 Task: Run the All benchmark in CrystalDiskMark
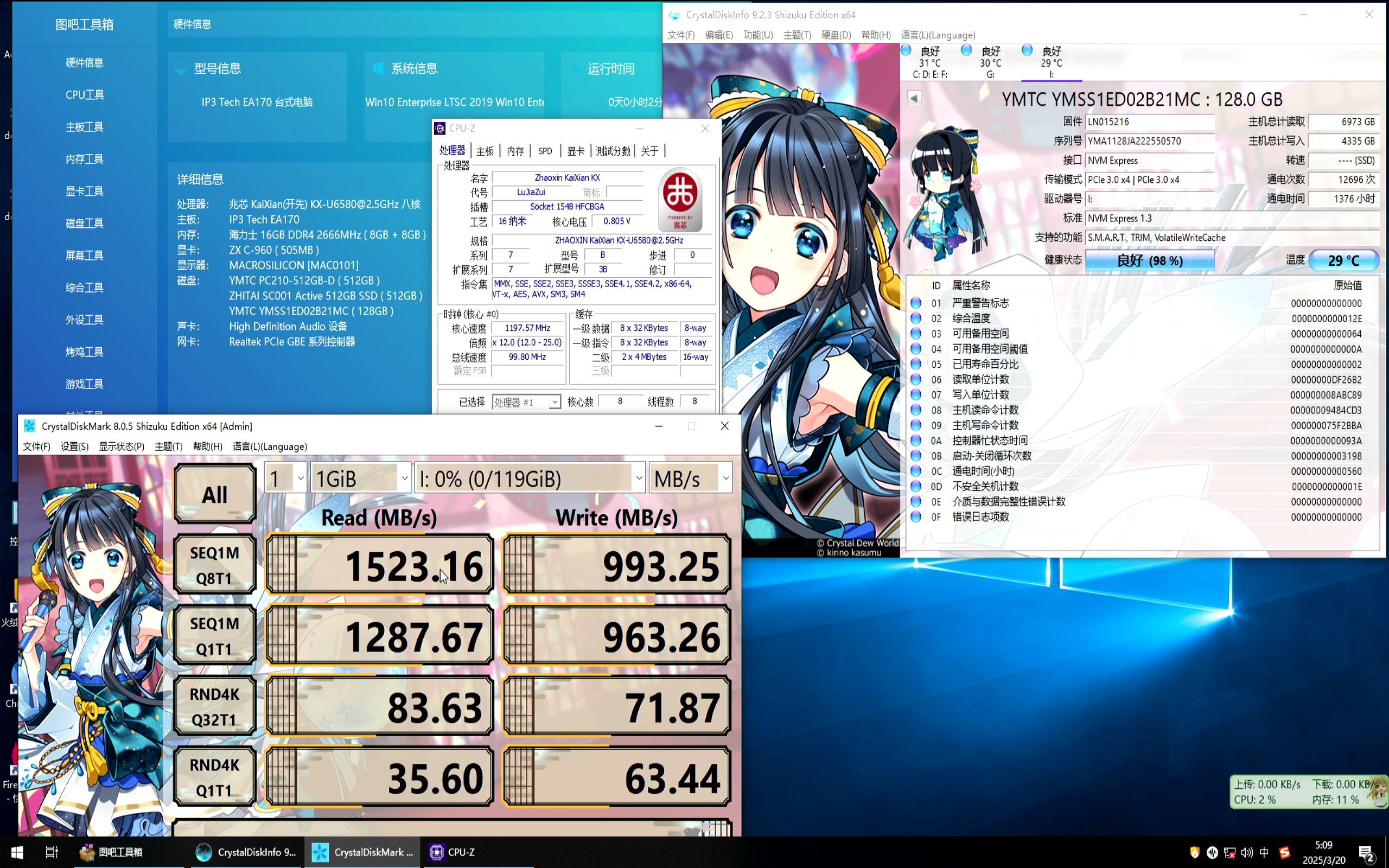coord(214,493)
